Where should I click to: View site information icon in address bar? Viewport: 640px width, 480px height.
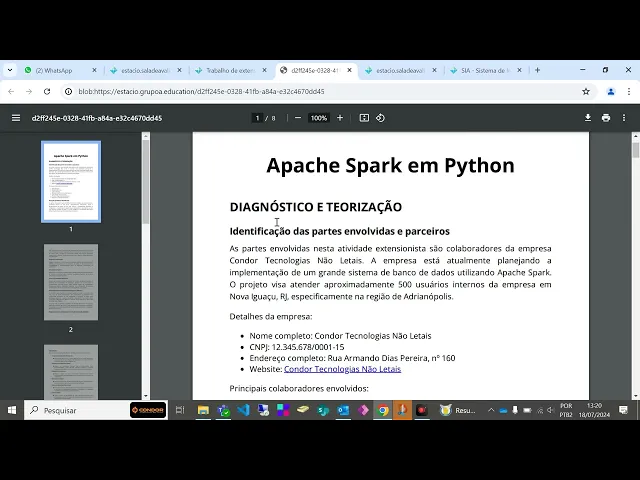tap(69, 91)
